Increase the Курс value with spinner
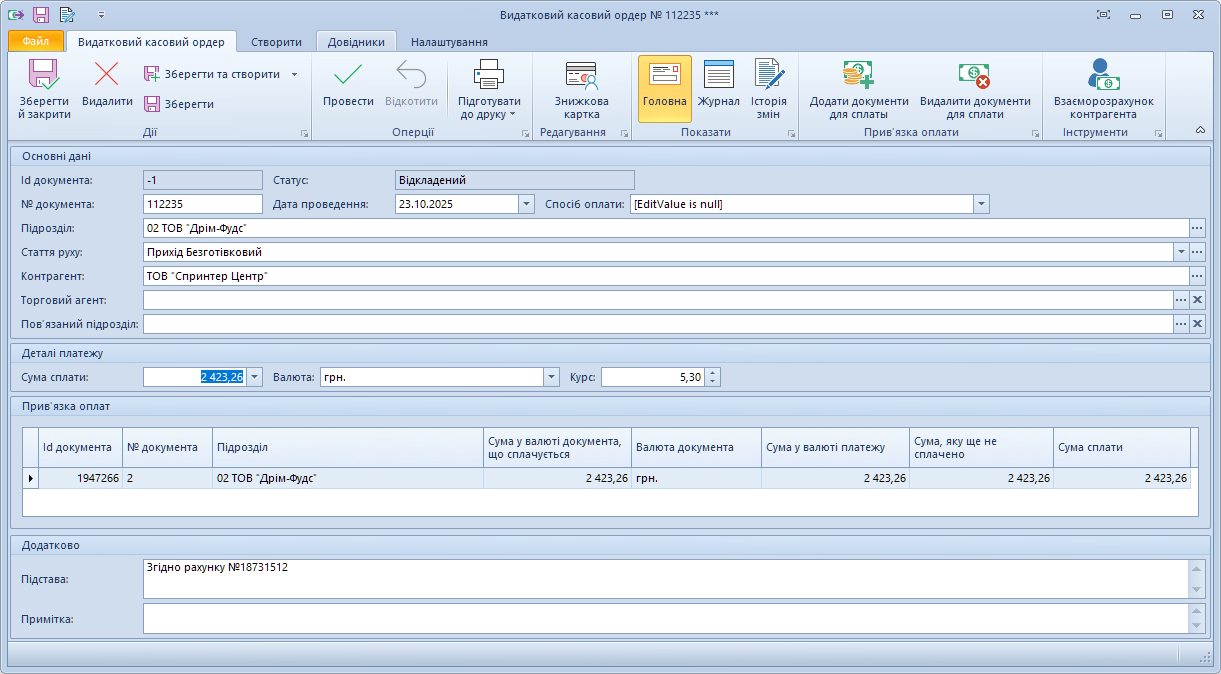1221x674 pixels. [712, 373]
